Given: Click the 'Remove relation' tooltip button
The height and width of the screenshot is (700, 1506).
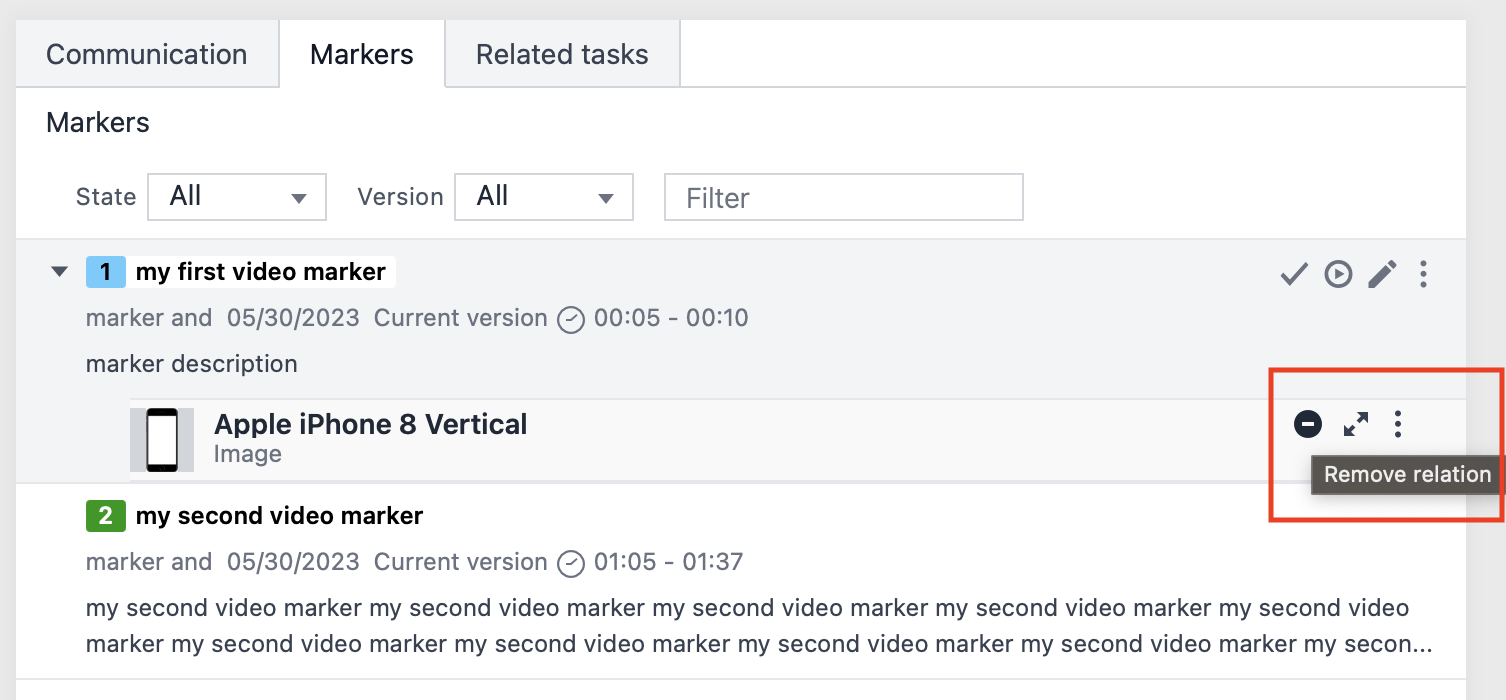Looking at the screenshot, I should 1406,474.
